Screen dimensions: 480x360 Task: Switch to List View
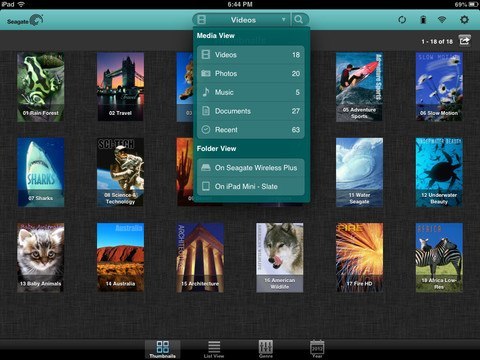point(214,349)
